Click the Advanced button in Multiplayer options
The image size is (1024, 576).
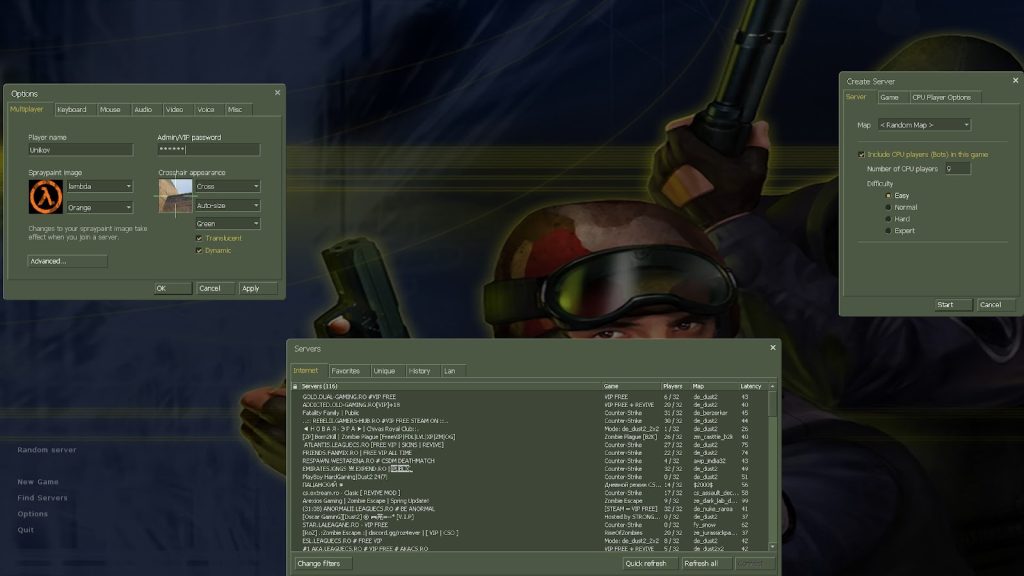66,261
